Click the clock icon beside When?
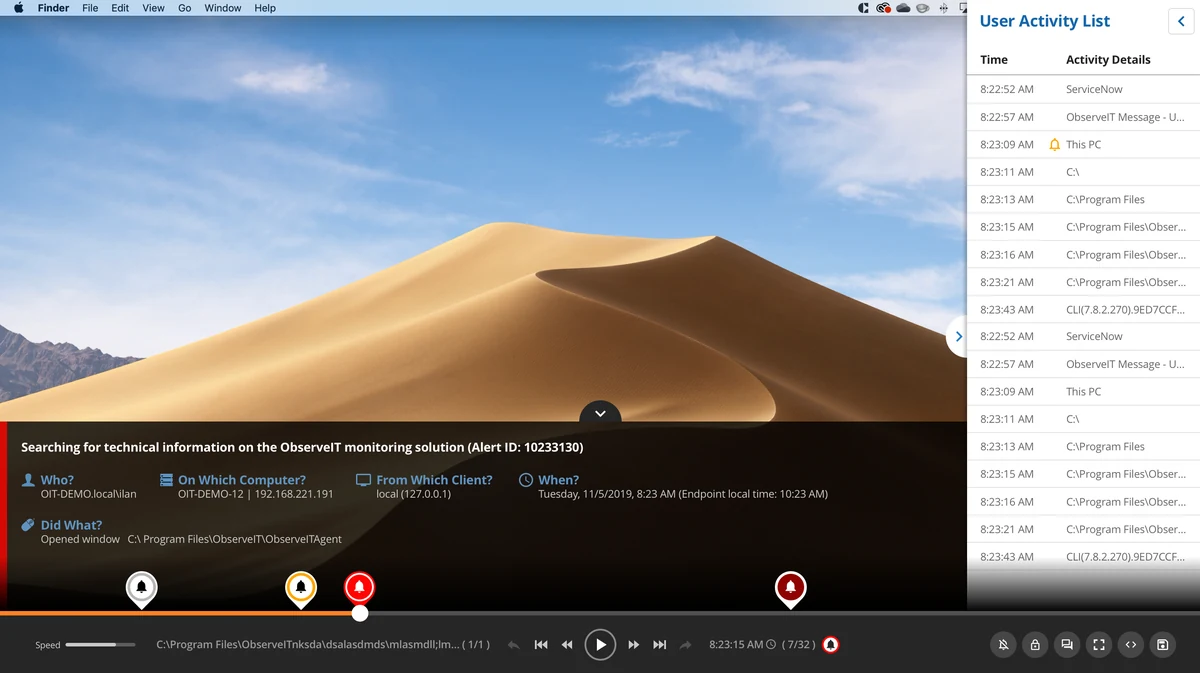The width and height of the screenshot is (1200, 673). point(526,480)
